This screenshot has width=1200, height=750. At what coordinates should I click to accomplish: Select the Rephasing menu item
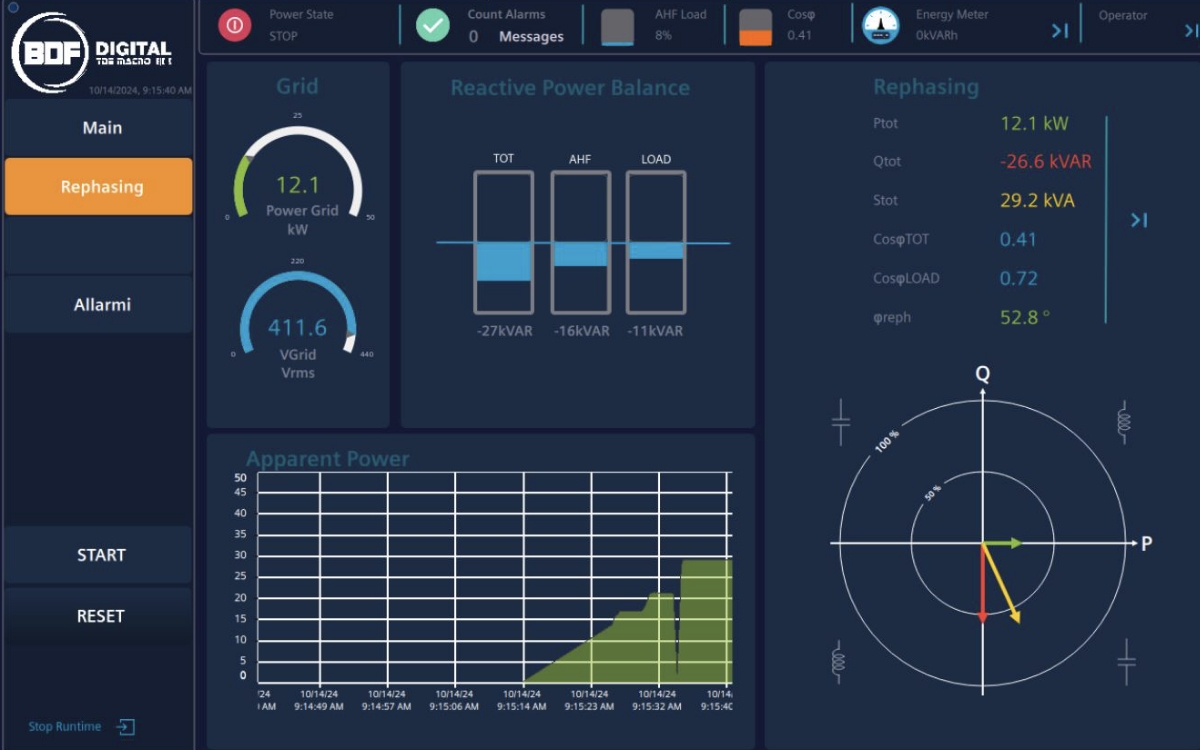pos(99,187)
